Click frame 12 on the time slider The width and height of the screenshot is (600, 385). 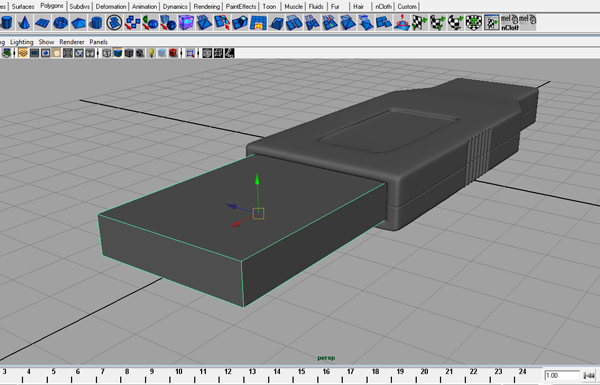pyautogui.click(x=228, y=371)
